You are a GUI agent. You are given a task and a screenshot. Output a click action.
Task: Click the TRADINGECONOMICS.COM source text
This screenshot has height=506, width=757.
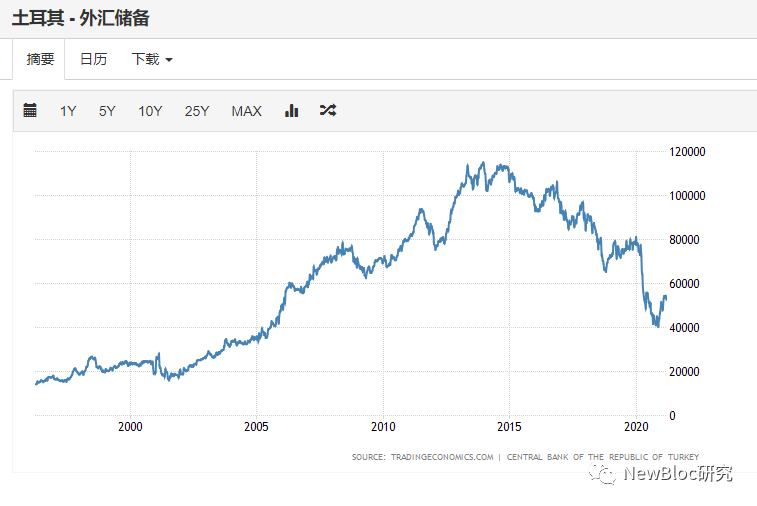[442, 457]
